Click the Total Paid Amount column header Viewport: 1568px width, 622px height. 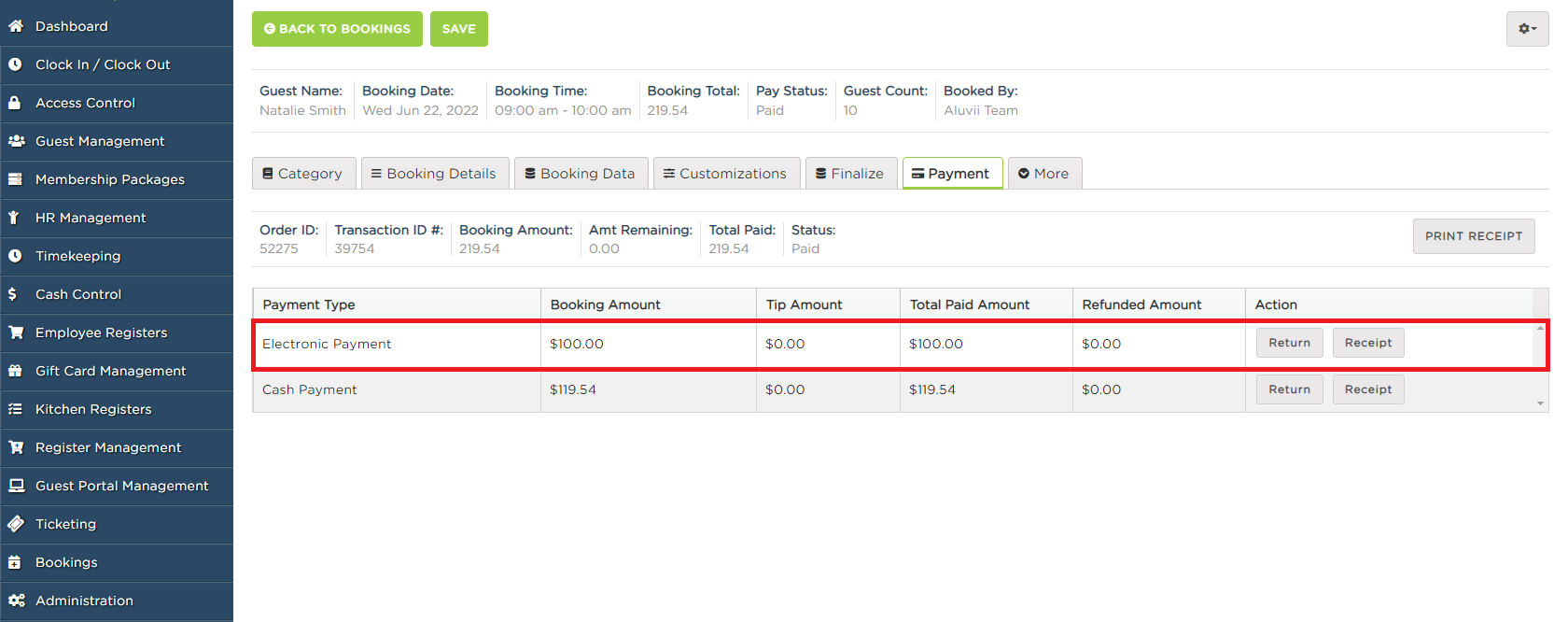tap(987, 304)
